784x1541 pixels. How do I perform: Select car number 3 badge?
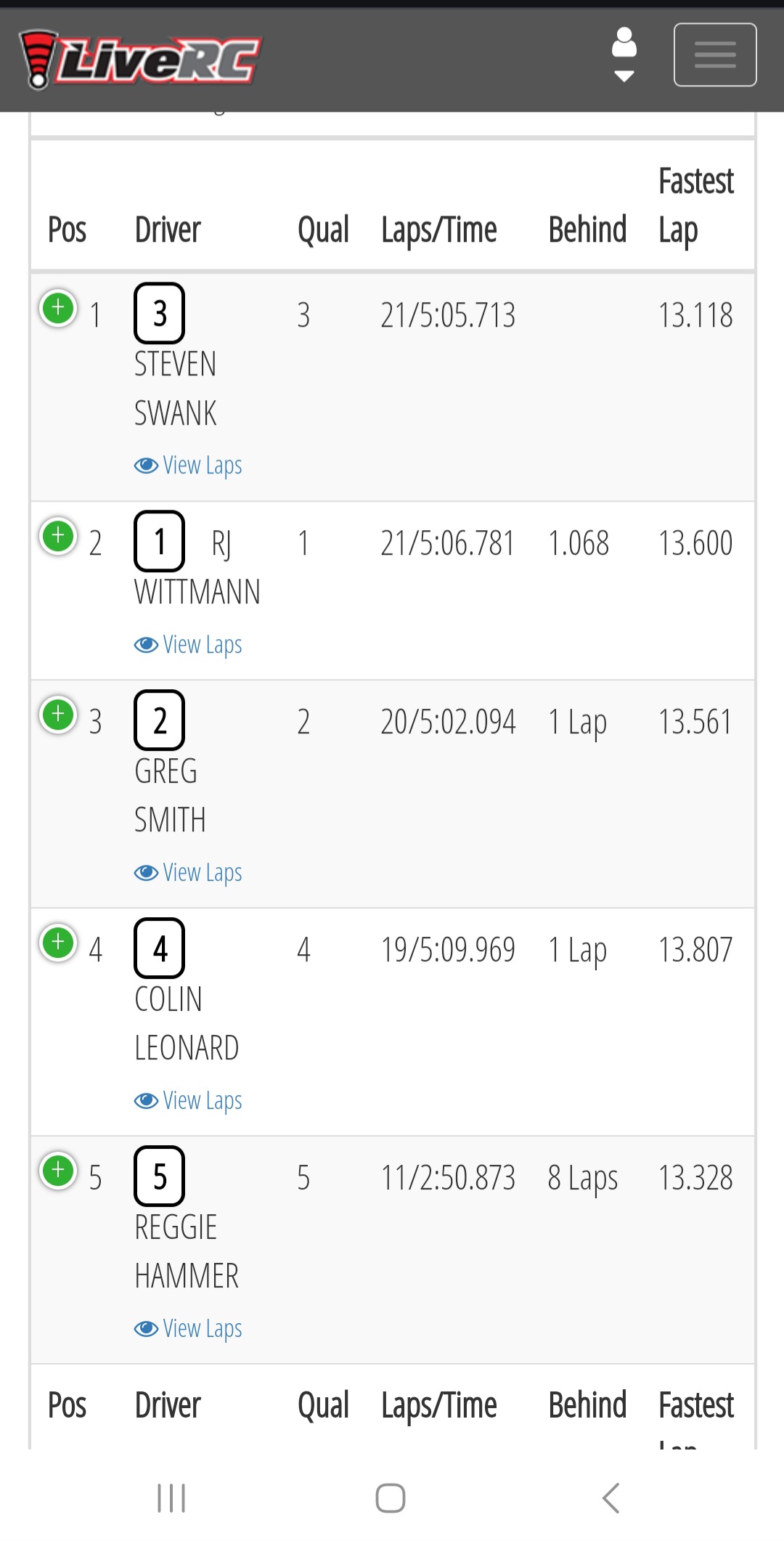[160, 314]
